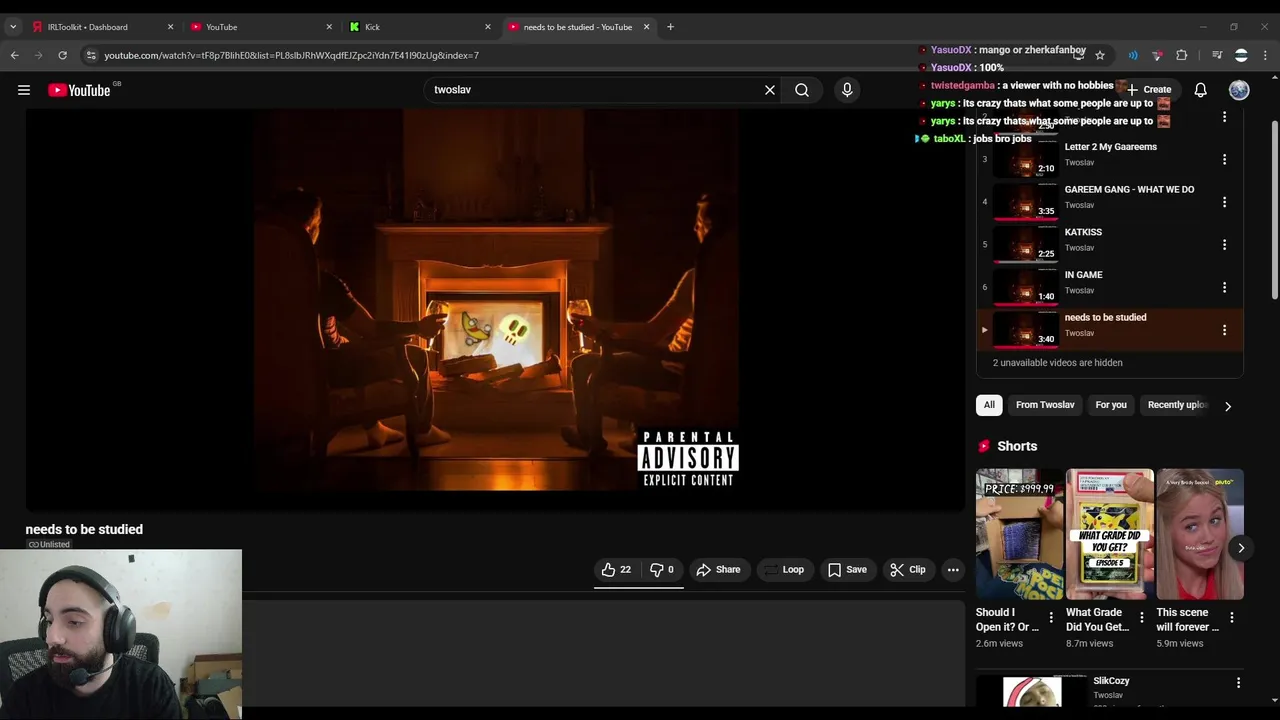Show more filter chips with arrow
The image size is (1280, 720).
1228,406
